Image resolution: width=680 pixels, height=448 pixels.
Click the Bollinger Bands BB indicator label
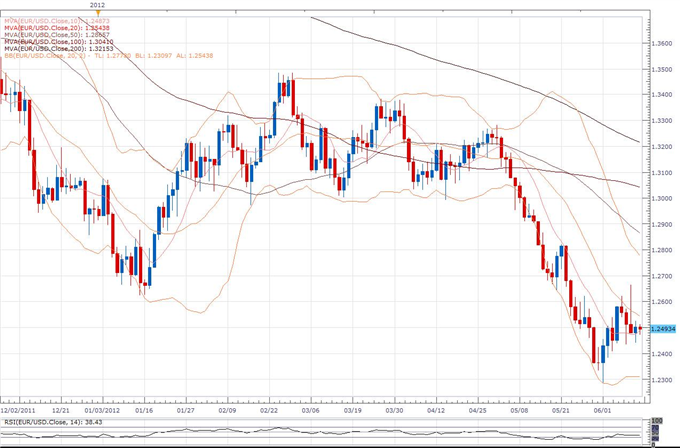108,56
